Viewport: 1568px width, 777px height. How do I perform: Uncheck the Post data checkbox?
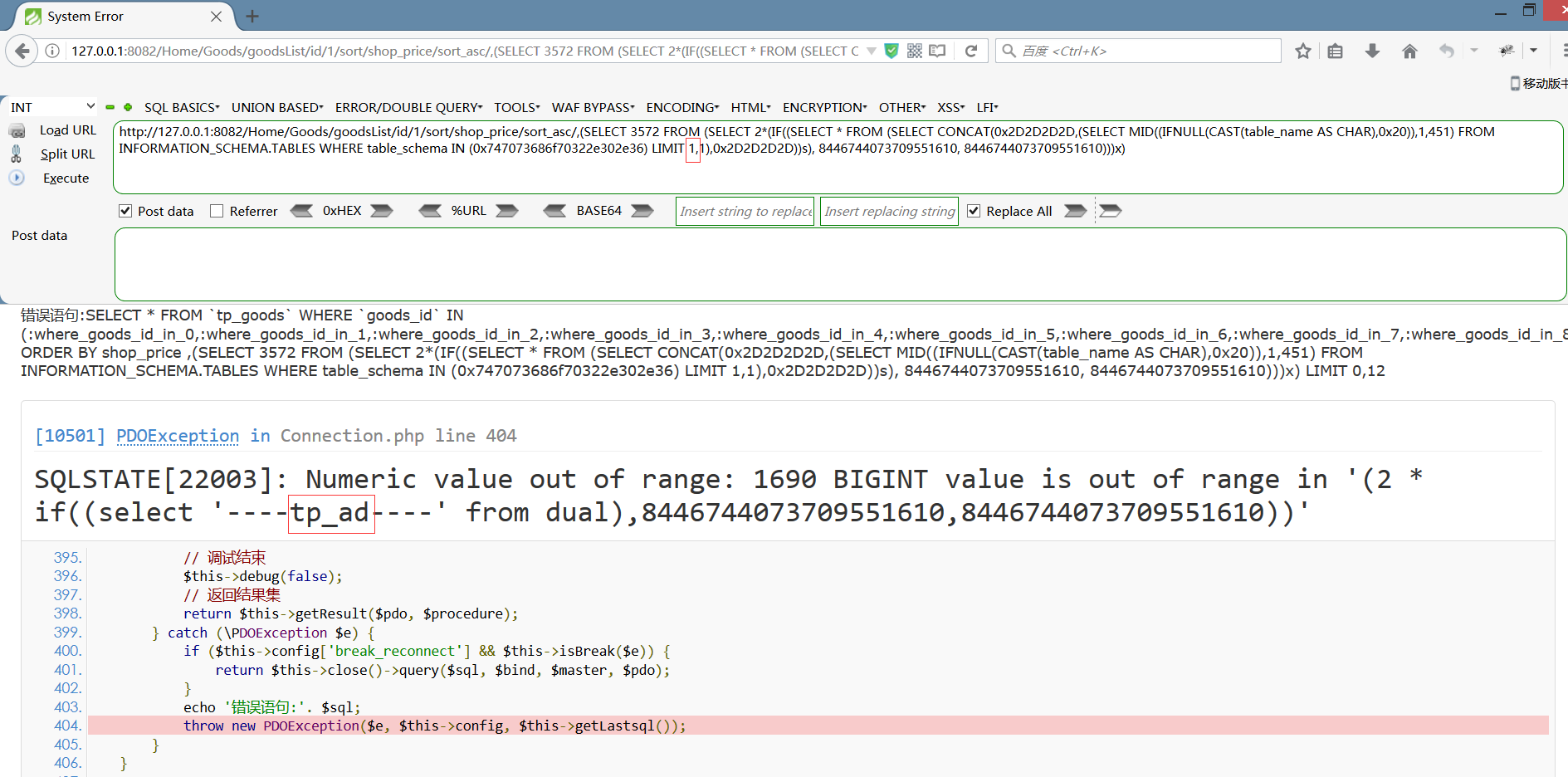[125, 211]
